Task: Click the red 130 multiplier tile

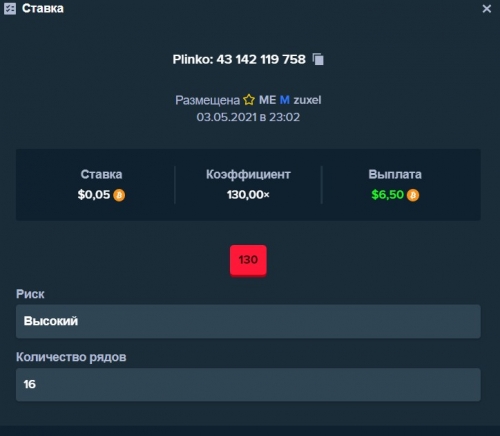Action: tap(248, 260)
